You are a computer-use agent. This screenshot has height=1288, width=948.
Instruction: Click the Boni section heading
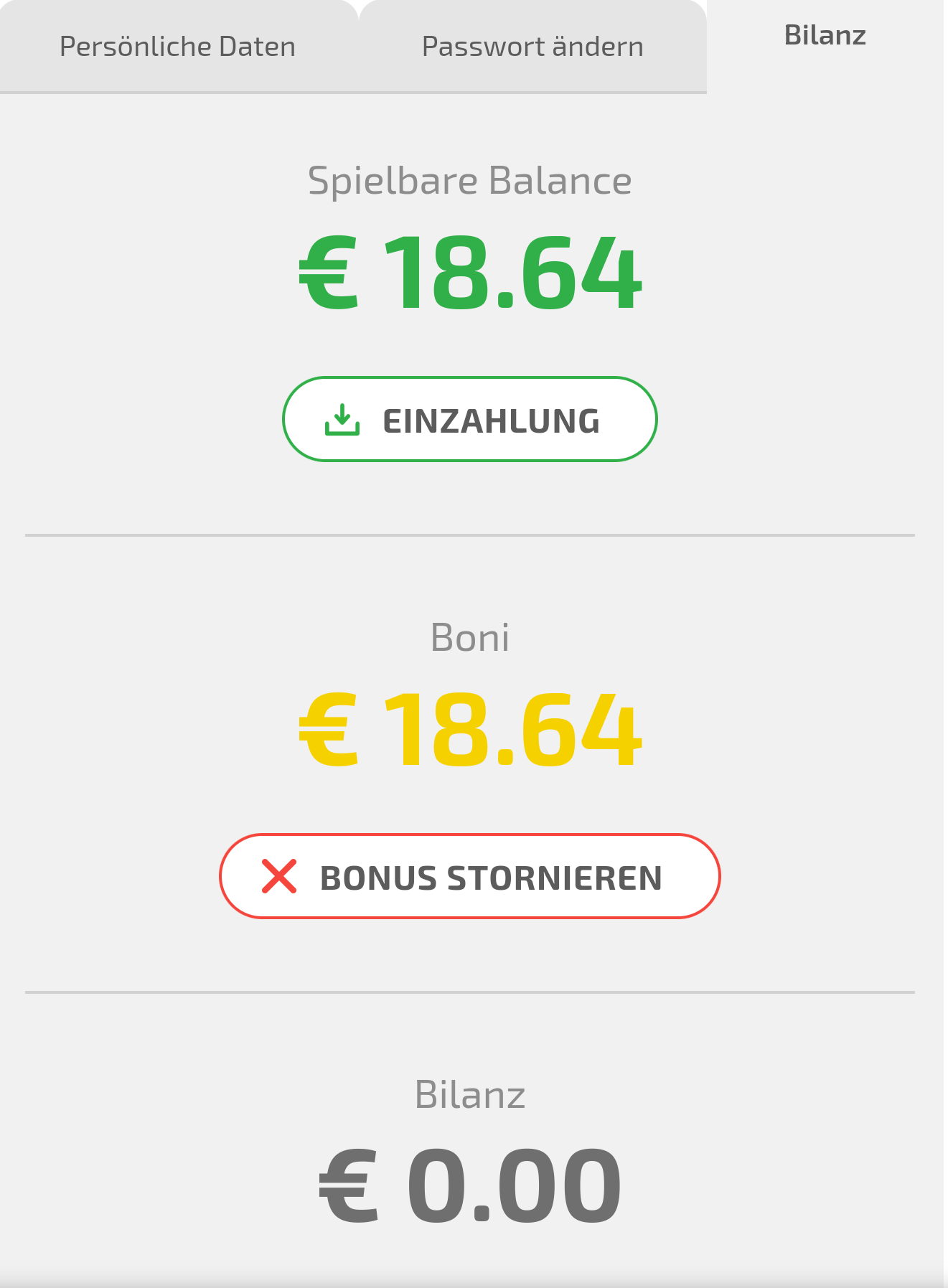click(470, 637)
